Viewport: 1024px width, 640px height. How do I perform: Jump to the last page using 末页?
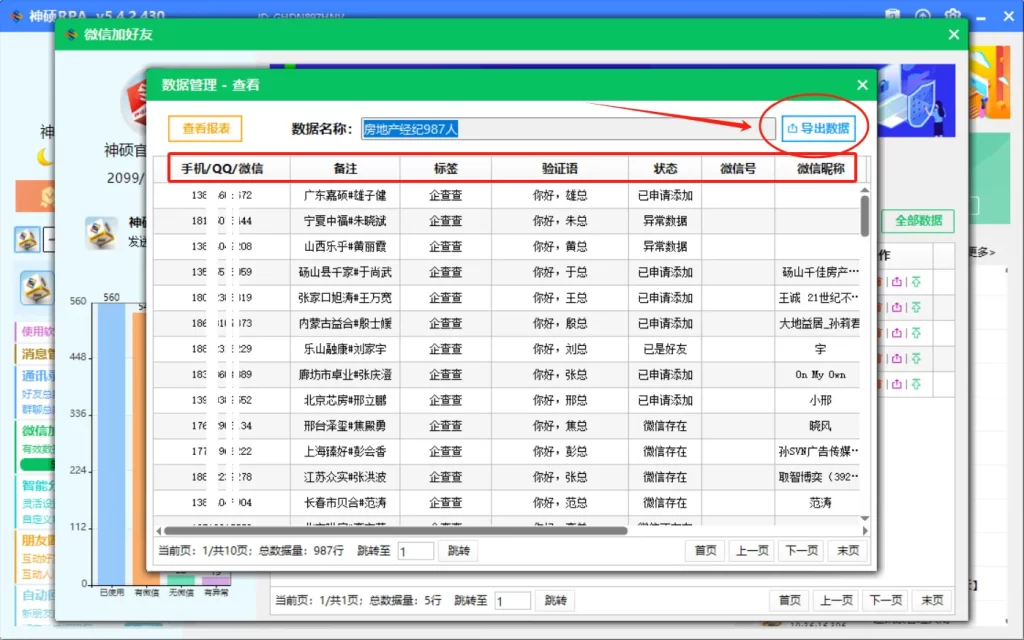[847, 550]
